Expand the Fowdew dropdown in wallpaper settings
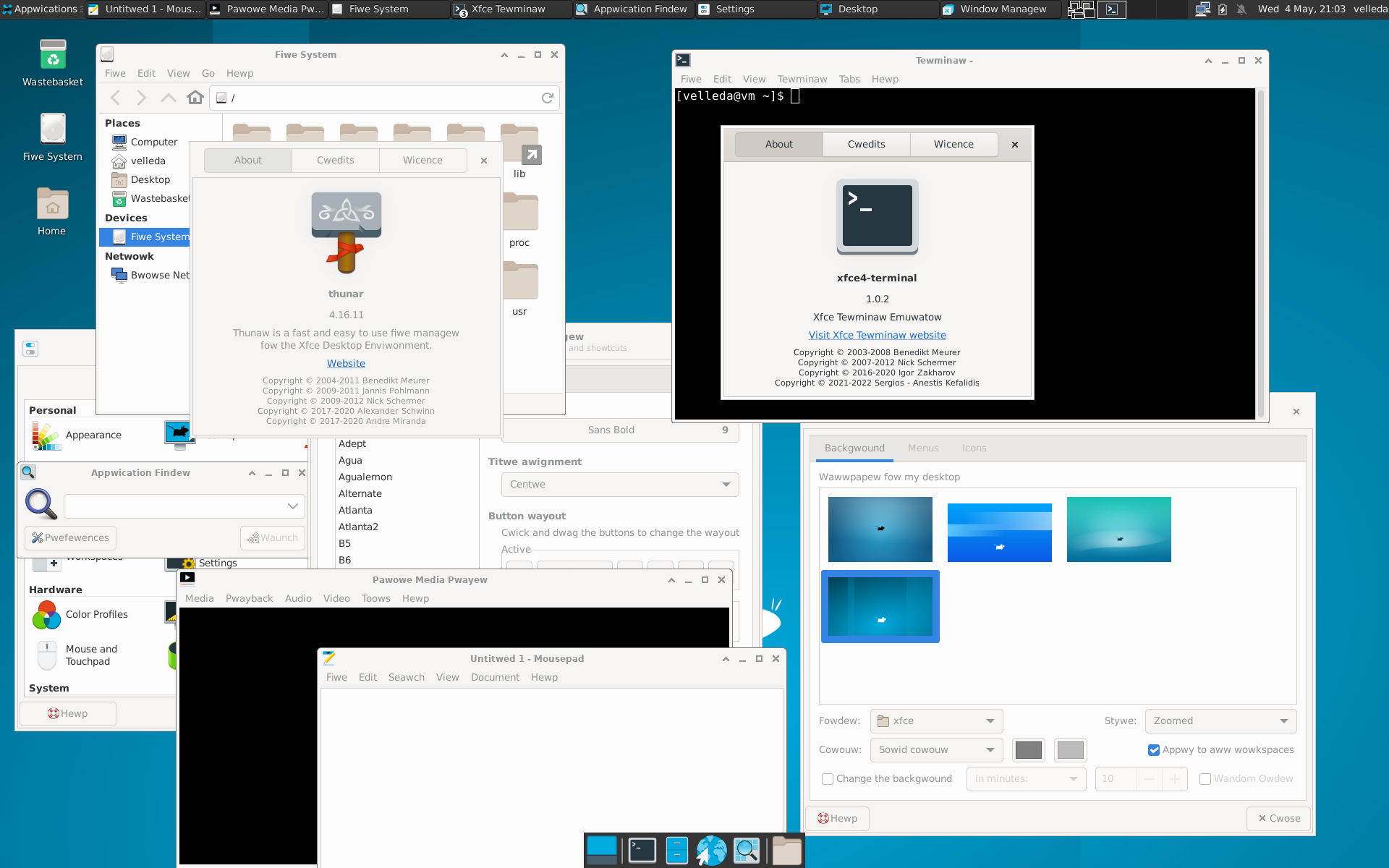Screen dimensions: 1389x868 tap(988, 720)
